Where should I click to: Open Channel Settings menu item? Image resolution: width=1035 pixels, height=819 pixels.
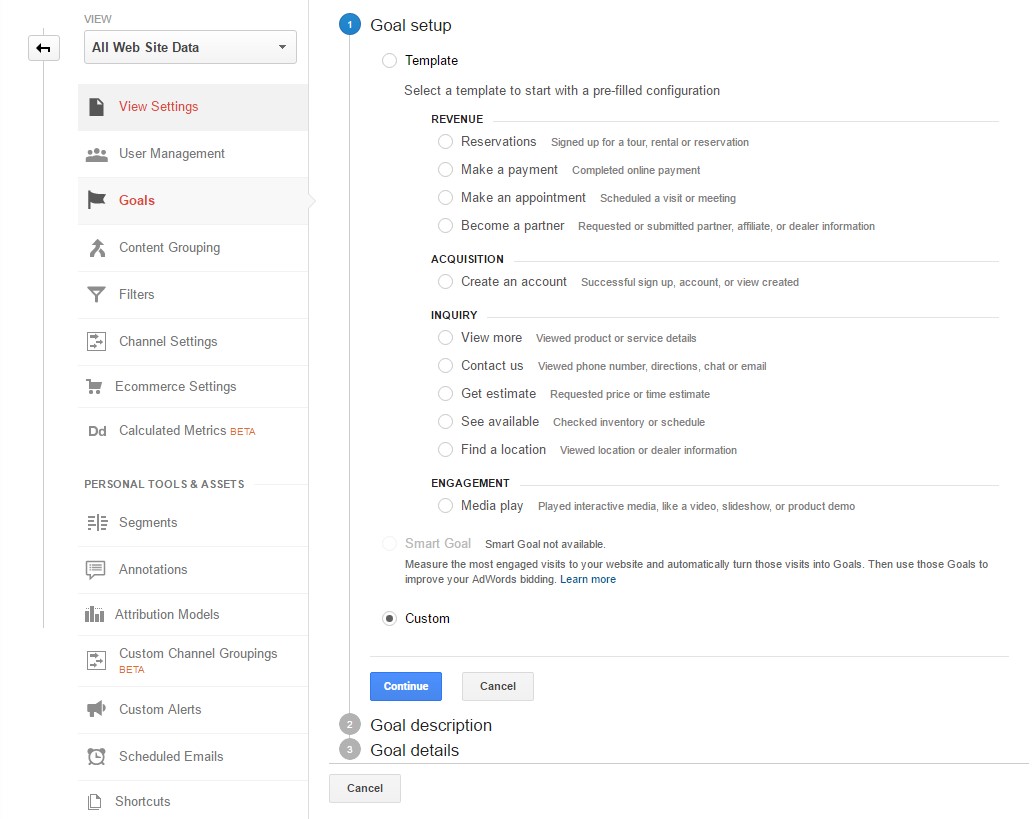pos(193,341)
